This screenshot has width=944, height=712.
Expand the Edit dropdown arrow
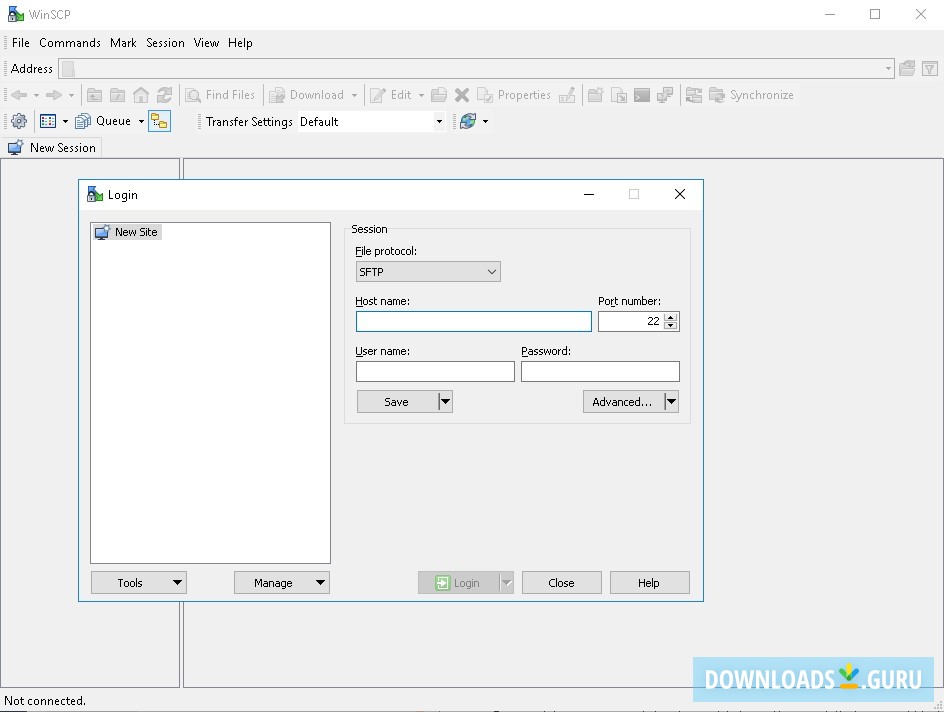[421, 95]
